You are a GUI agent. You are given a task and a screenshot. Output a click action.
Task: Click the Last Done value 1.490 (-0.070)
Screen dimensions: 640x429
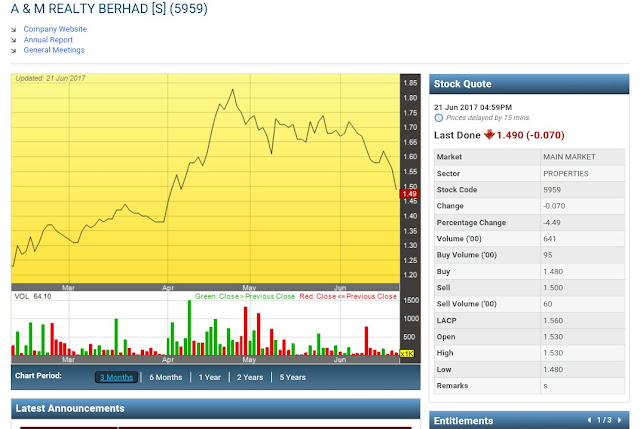(x=530, y=135)
